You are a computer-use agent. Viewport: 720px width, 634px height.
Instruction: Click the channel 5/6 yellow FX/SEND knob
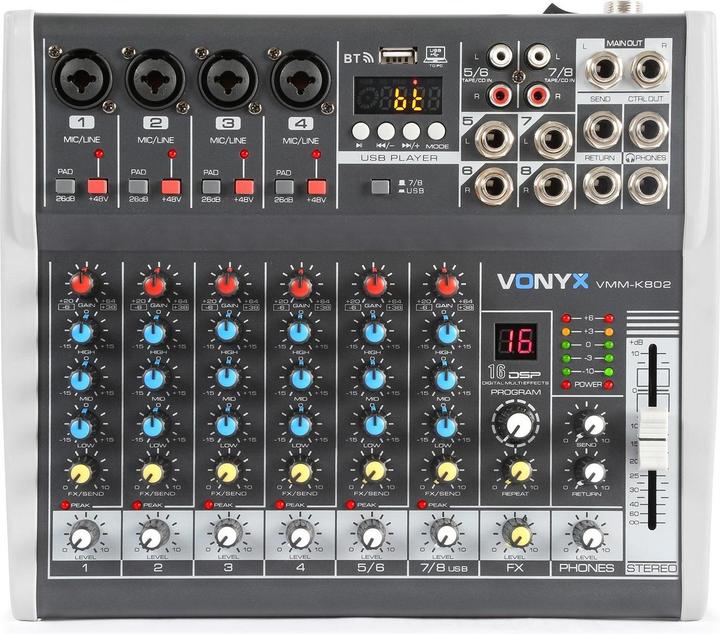tap(374, 471)
